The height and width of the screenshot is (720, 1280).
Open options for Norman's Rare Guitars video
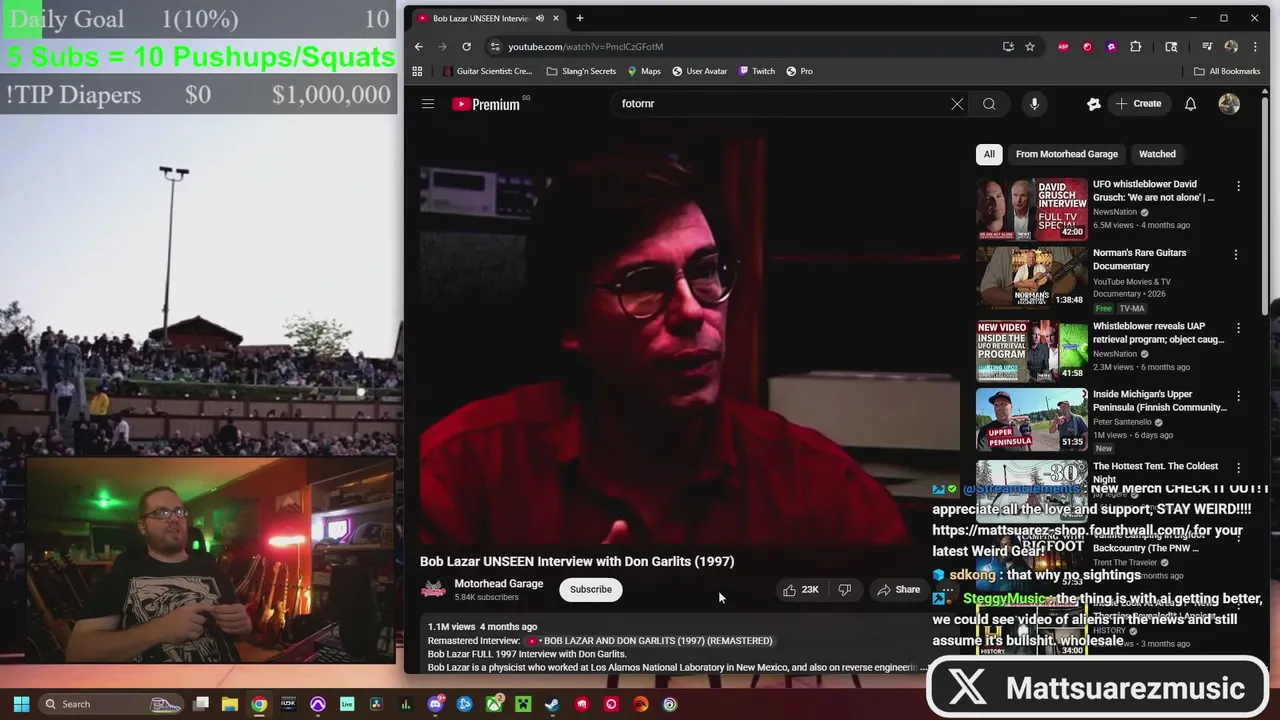(1236, 255)
